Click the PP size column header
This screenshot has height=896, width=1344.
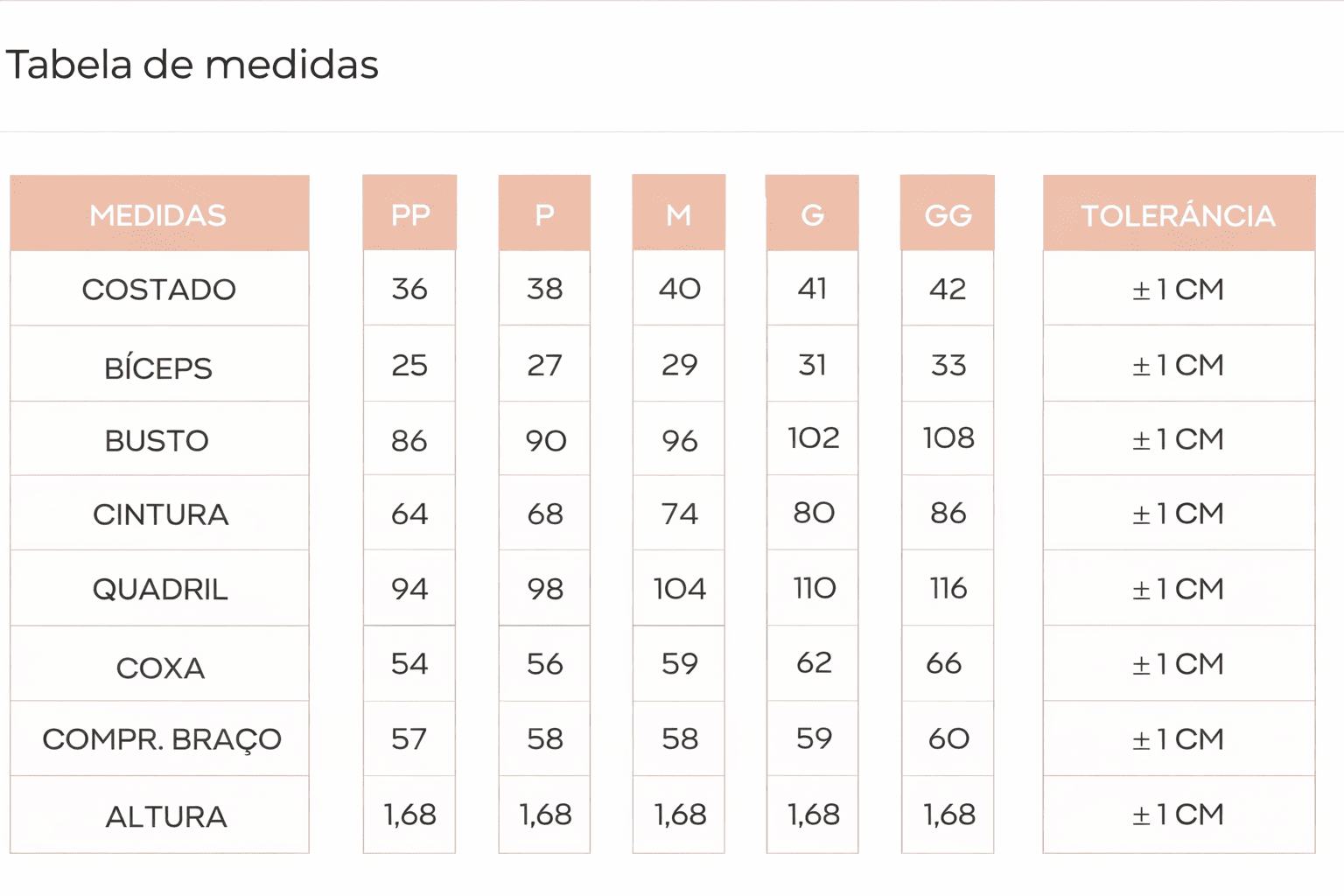(x=409, y=215)
